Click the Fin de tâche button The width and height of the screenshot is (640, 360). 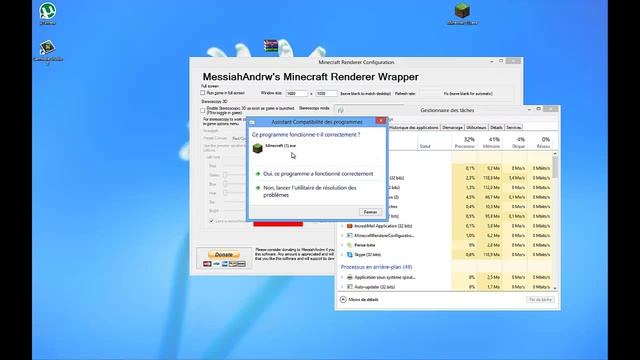540,300
